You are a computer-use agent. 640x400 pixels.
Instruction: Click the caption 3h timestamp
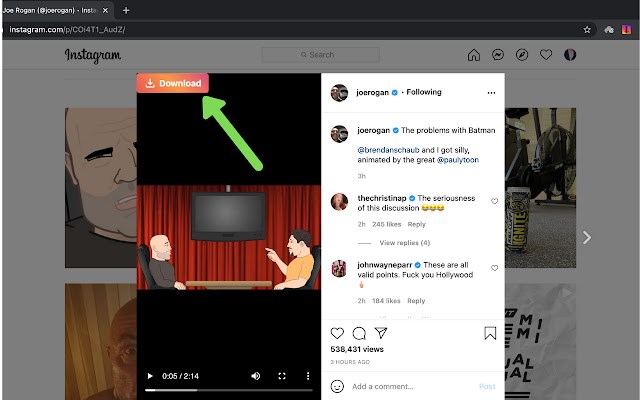(x=361, y=176)
